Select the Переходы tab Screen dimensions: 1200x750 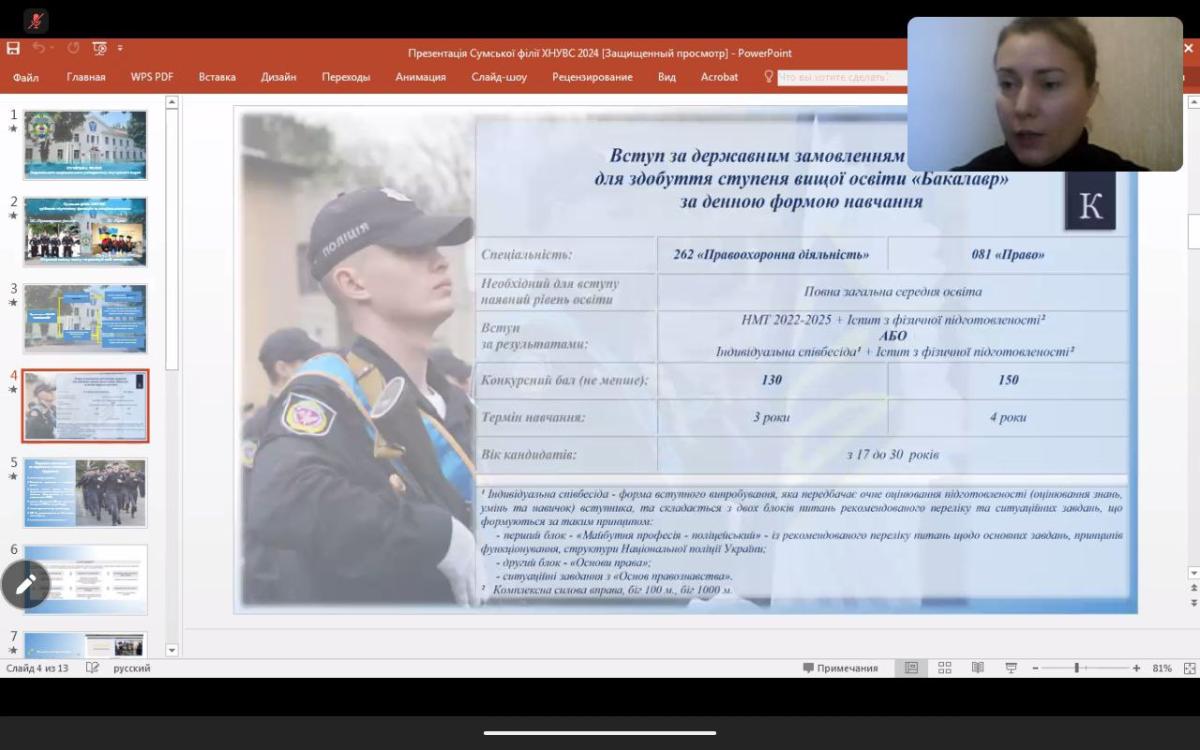pos(346,77)
